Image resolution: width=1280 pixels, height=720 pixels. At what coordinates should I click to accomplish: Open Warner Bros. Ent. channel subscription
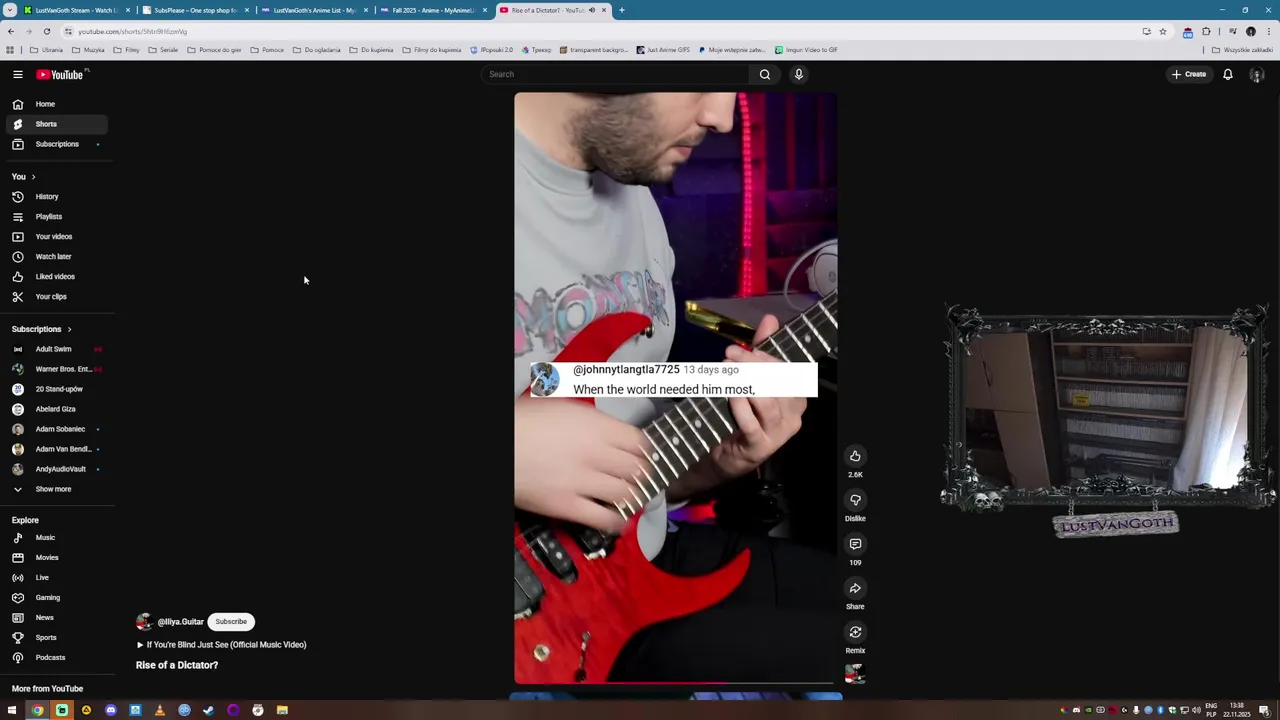coord(56,369)
